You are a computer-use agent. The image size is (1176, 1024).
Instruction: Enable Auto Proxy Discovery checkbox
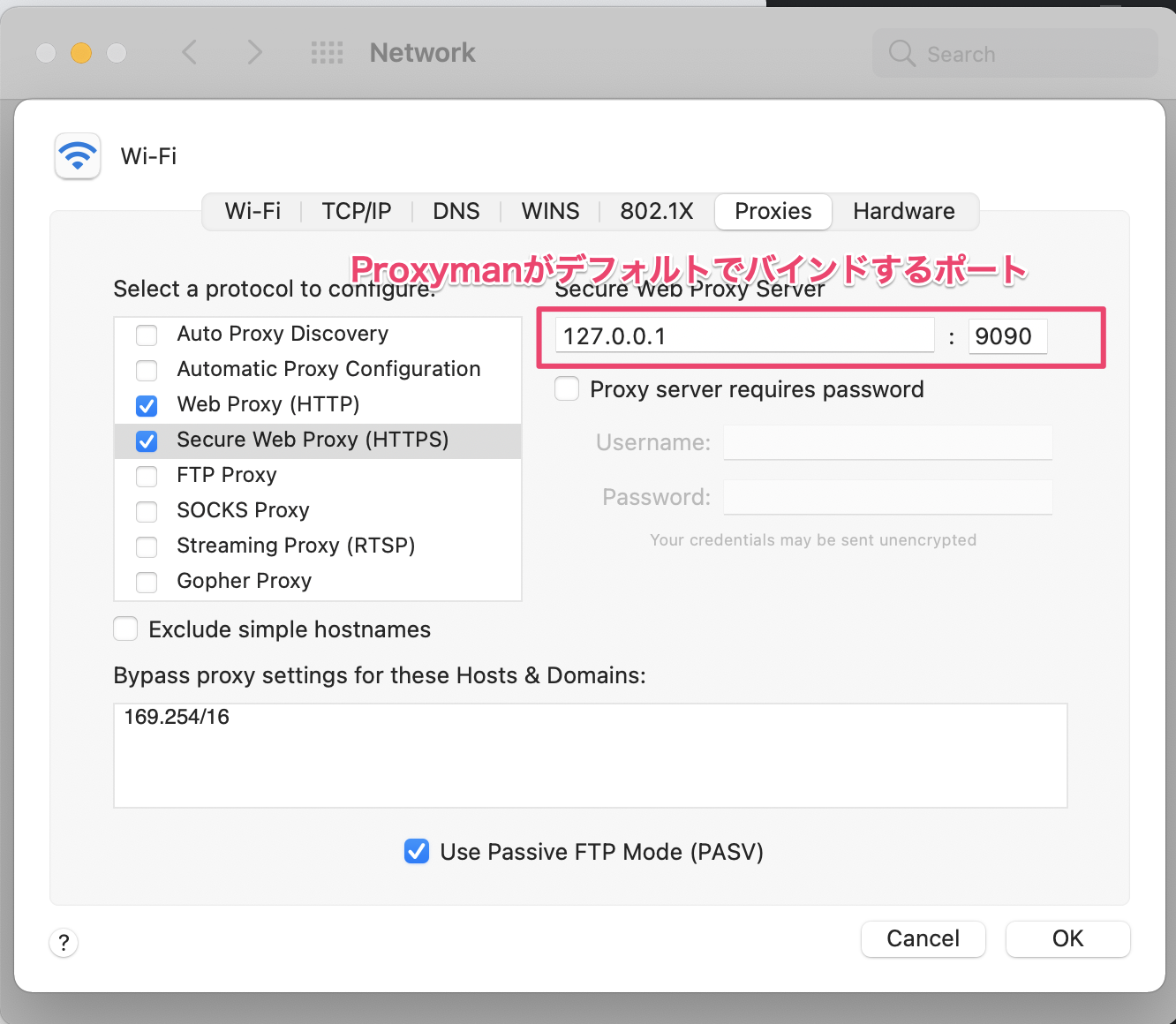coord(147,335)
